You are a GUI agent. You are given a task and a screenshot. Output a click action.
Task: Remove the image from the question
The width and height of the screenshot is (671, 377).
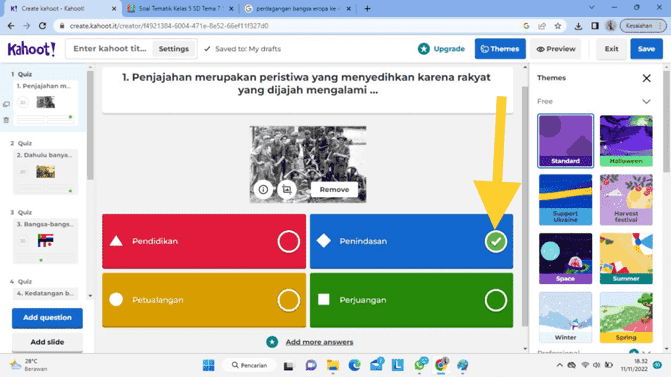(334, 189)
